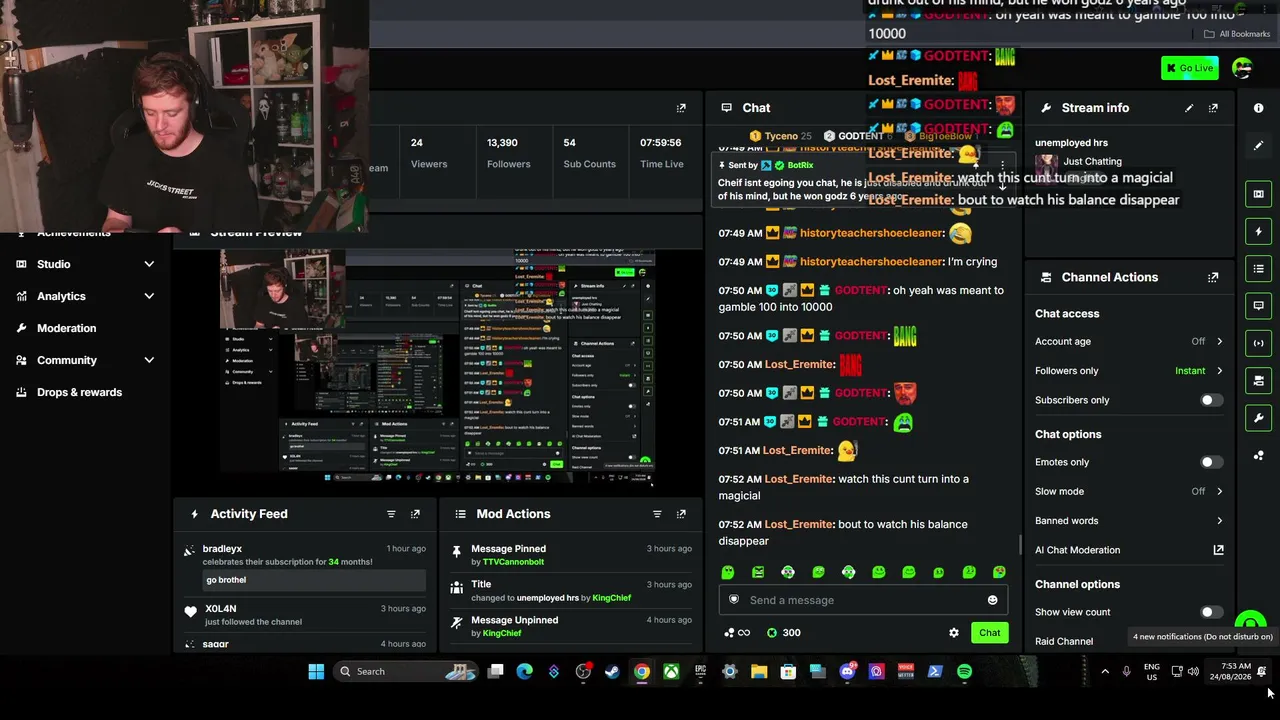Screen dimensions: 1280x720
Task: Open Spotify from the taskbar
Action: point(964,672)
